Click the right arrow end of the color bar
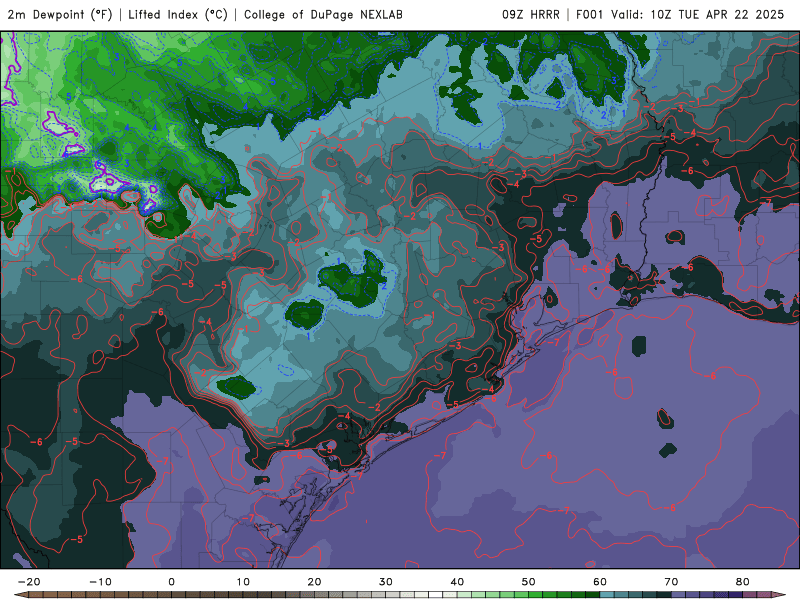Screen dimensions: 800x600 tap(779, 595)
